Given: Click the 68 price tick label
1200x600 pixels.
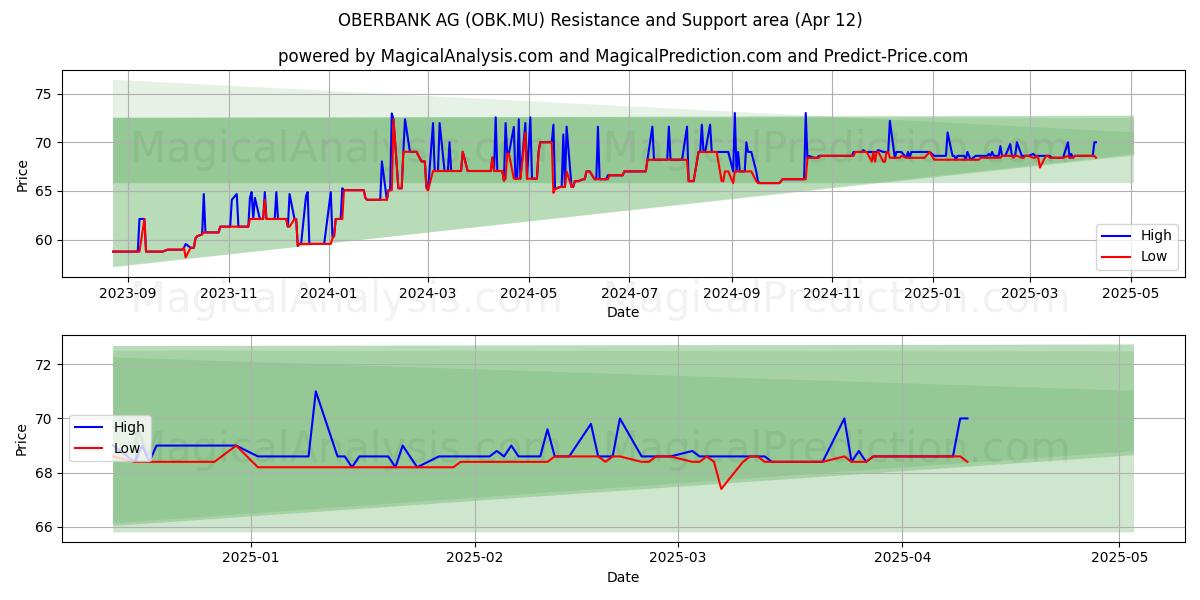Looking at the screenshot, I should (46, 473).
